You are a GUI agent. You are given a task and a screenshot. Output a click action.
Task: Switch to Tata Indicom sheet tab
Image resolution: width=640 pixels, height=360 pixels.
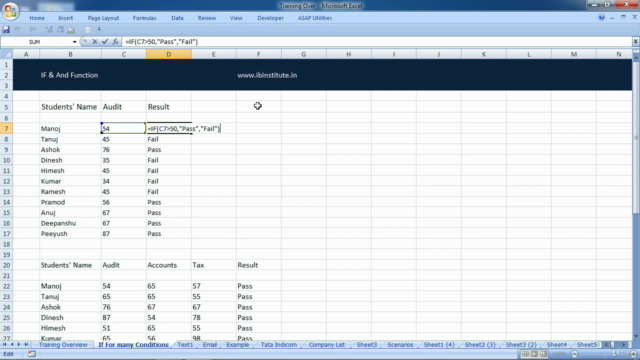279,345
